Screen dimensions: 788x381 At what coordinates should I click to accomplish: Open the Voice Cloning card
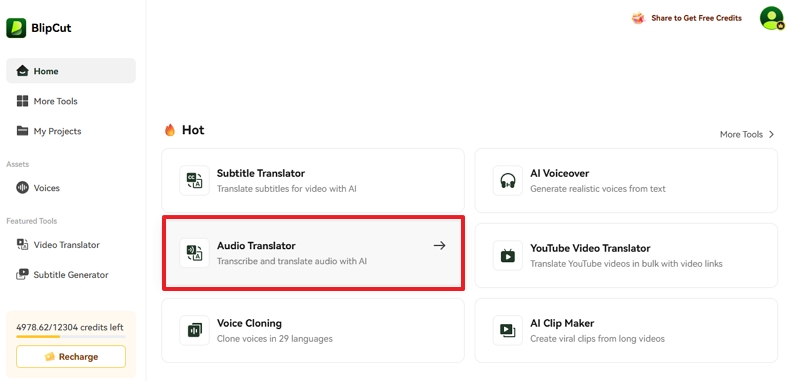pos(313,330)
